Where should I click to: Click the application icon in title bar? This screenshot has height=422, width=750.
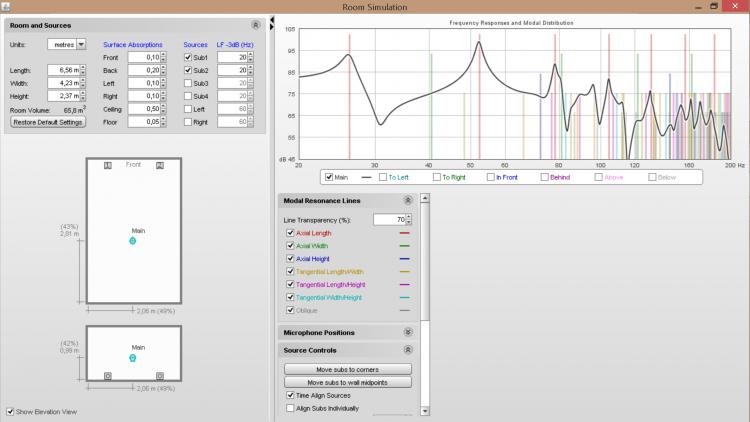point(7,7)
